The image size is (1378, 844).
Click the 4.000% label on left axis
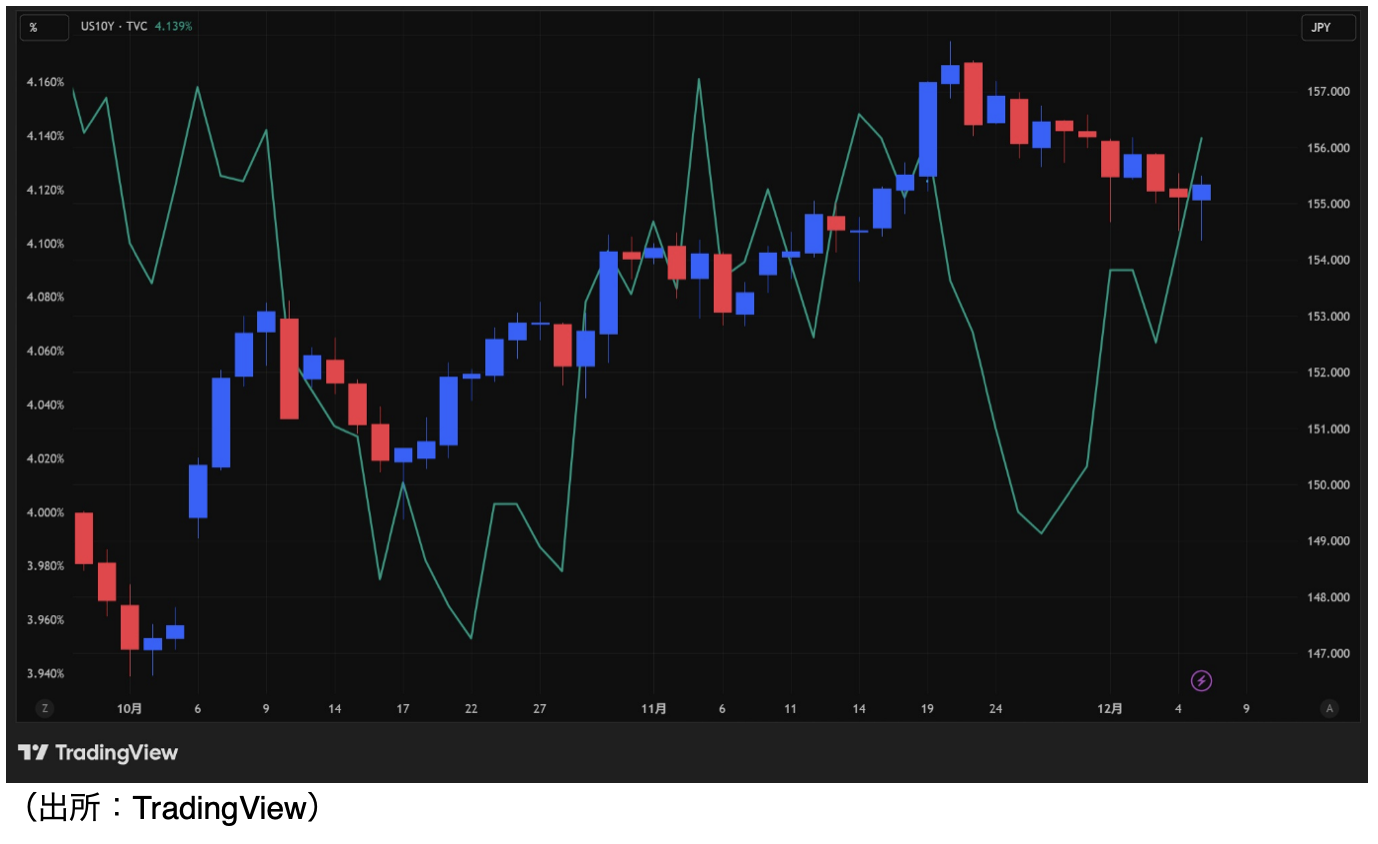coord(46,513)
